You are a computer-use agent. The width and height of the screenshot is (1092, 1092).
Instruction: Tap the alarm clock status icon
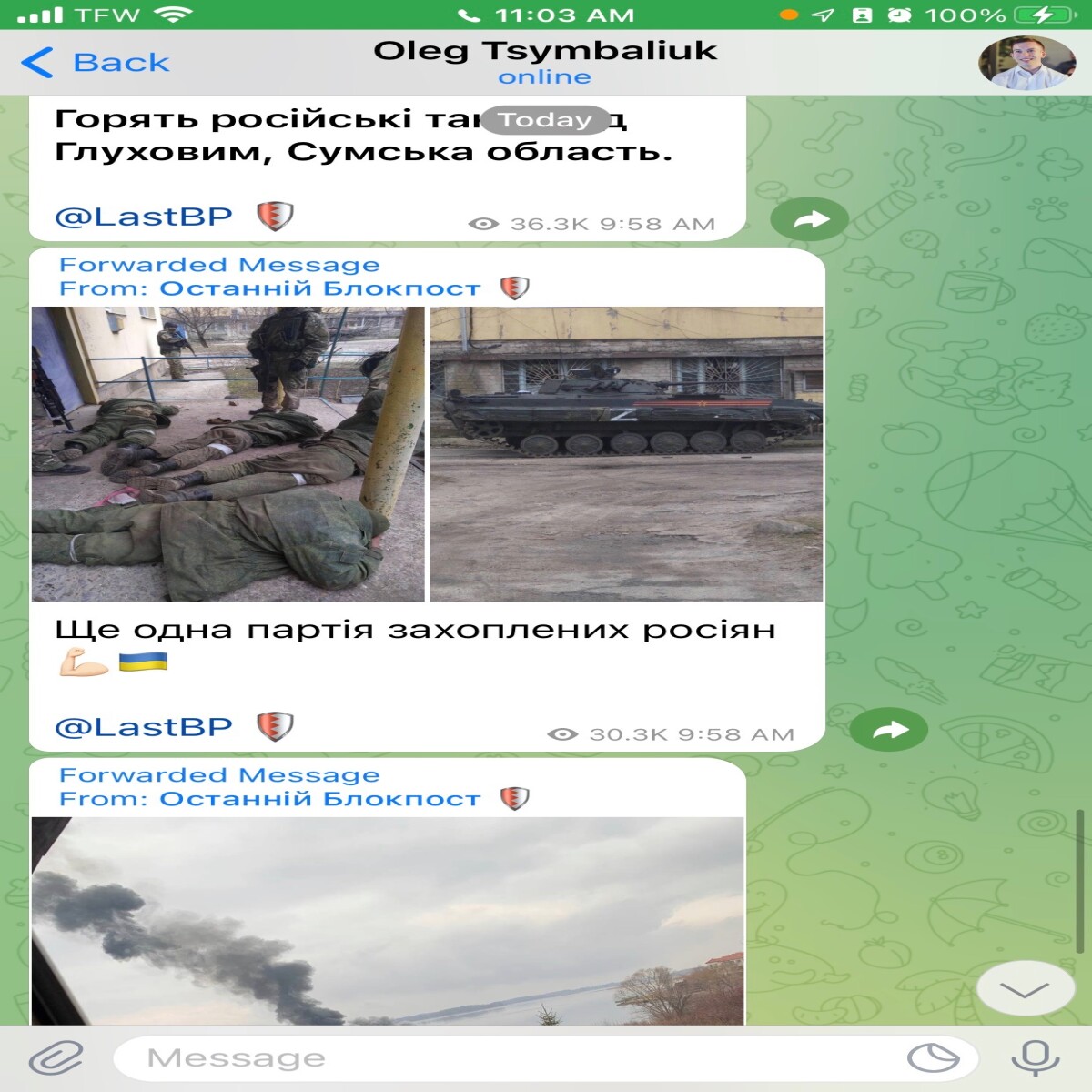coord(899,15)
